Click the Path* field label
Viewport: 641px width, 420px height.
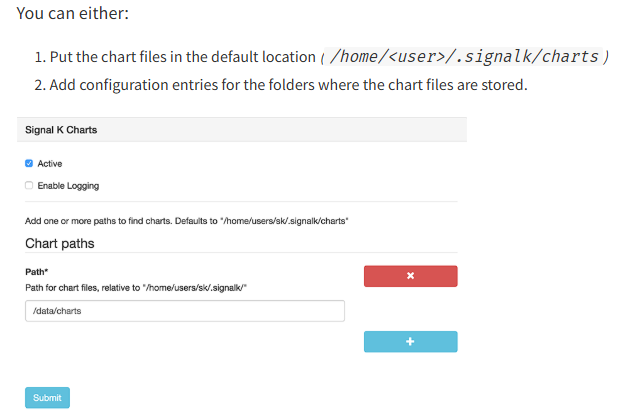38,271
